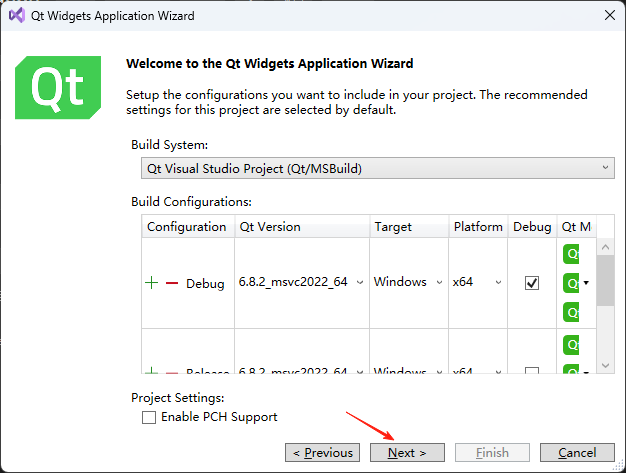The image size is (626, 473).
Task: Click the middle Qt module icon in Debug row
Action: (x=571, y=283)
